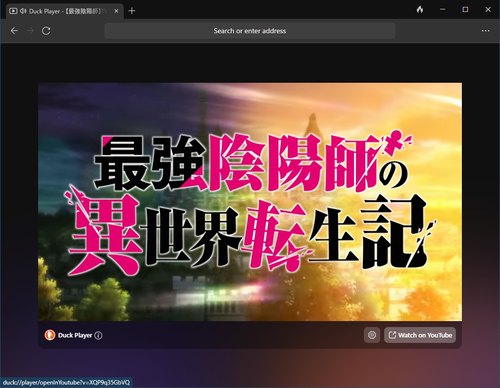Close the Duck Player tab
This screenshot has width=500, height=388.
116,11
